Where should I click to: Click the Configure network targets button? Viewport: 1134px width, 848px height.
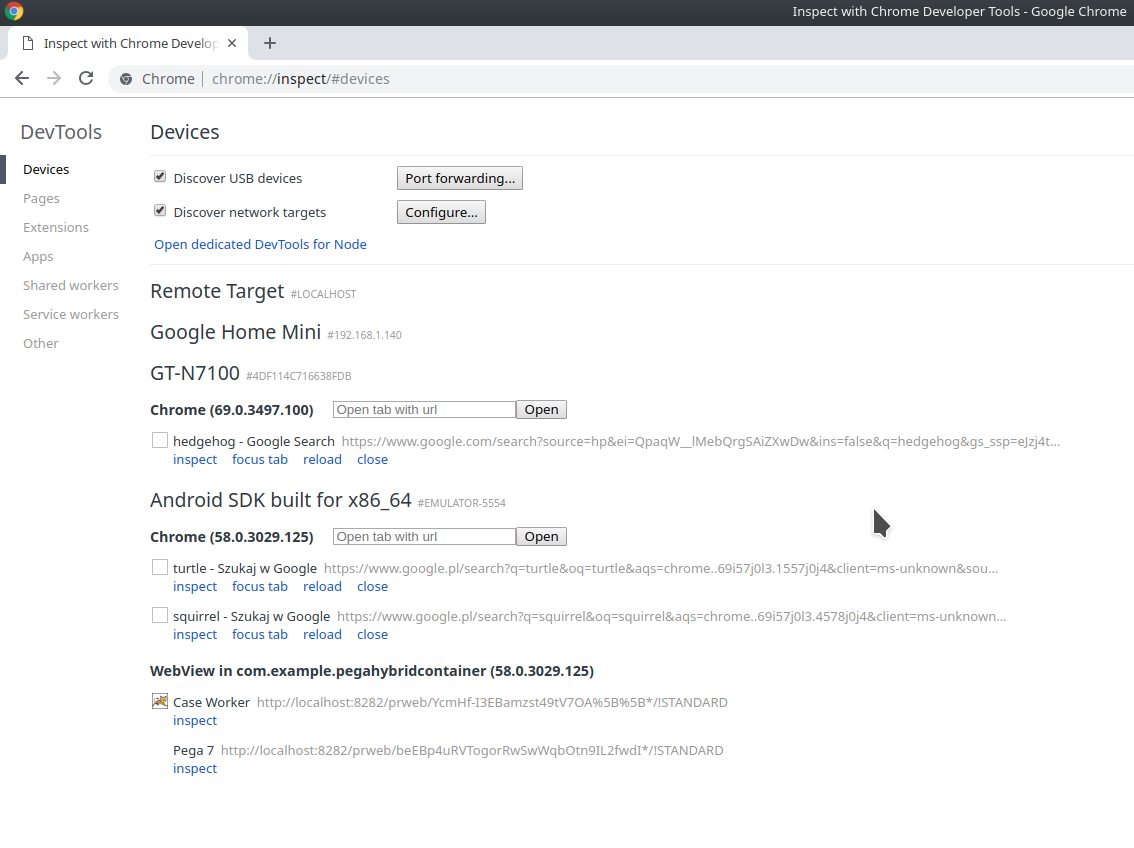pos(441,212)
